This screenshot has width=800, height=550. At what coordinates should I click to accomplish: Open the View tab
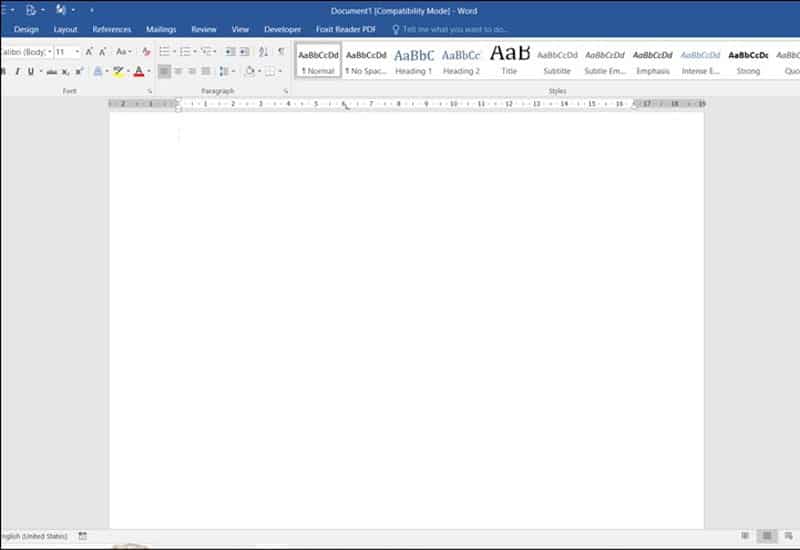coord(240,30)
